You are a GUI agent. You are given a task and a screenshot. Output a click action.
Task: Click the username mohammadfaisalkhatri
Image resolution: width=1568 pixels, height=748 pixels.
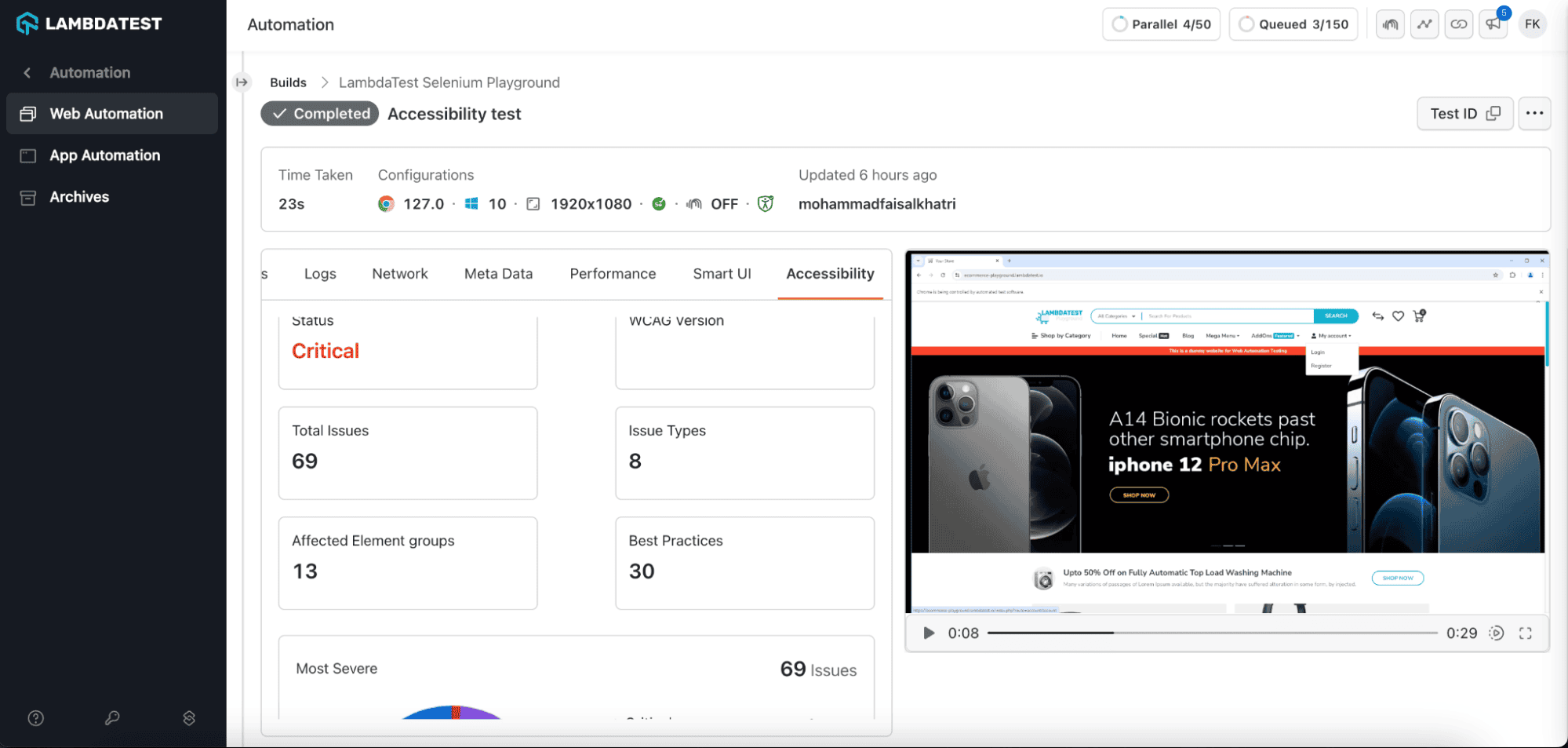click(877, 204)
